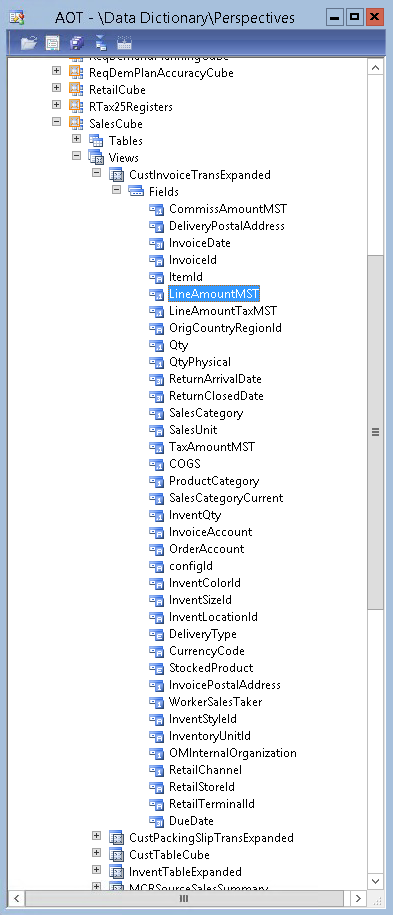Collapse the SalesCube node
Screen dimensions: 393x915
click(56, 122)
